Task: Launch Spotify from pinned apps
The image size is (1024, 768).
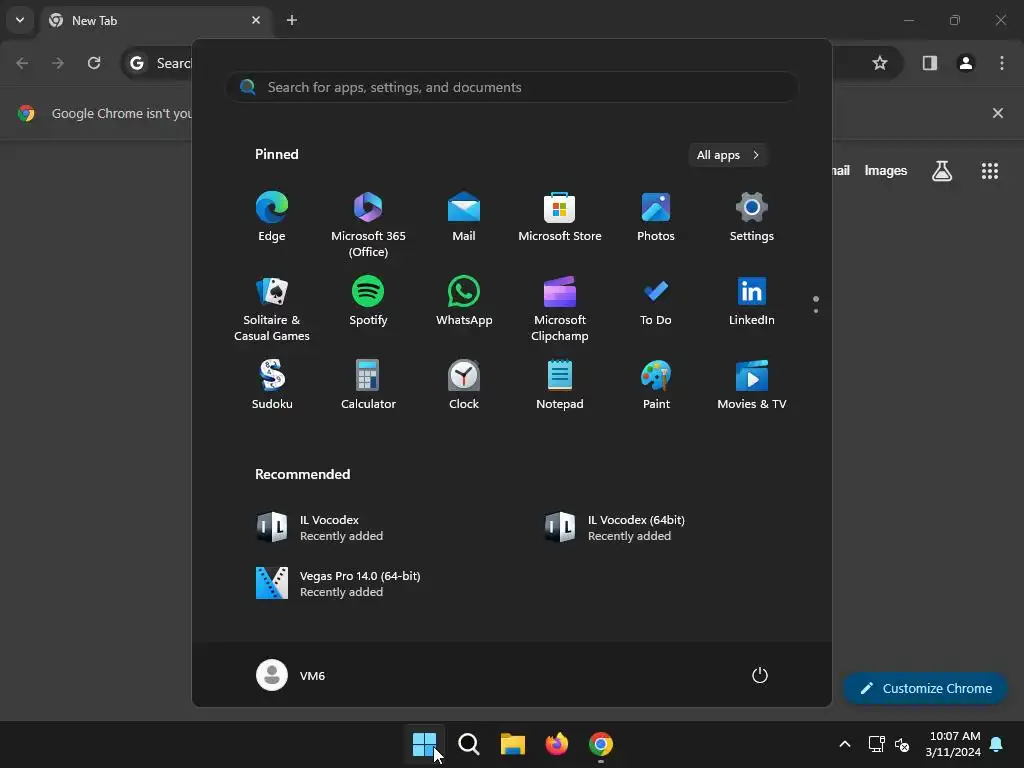Action: click(368, 301)
